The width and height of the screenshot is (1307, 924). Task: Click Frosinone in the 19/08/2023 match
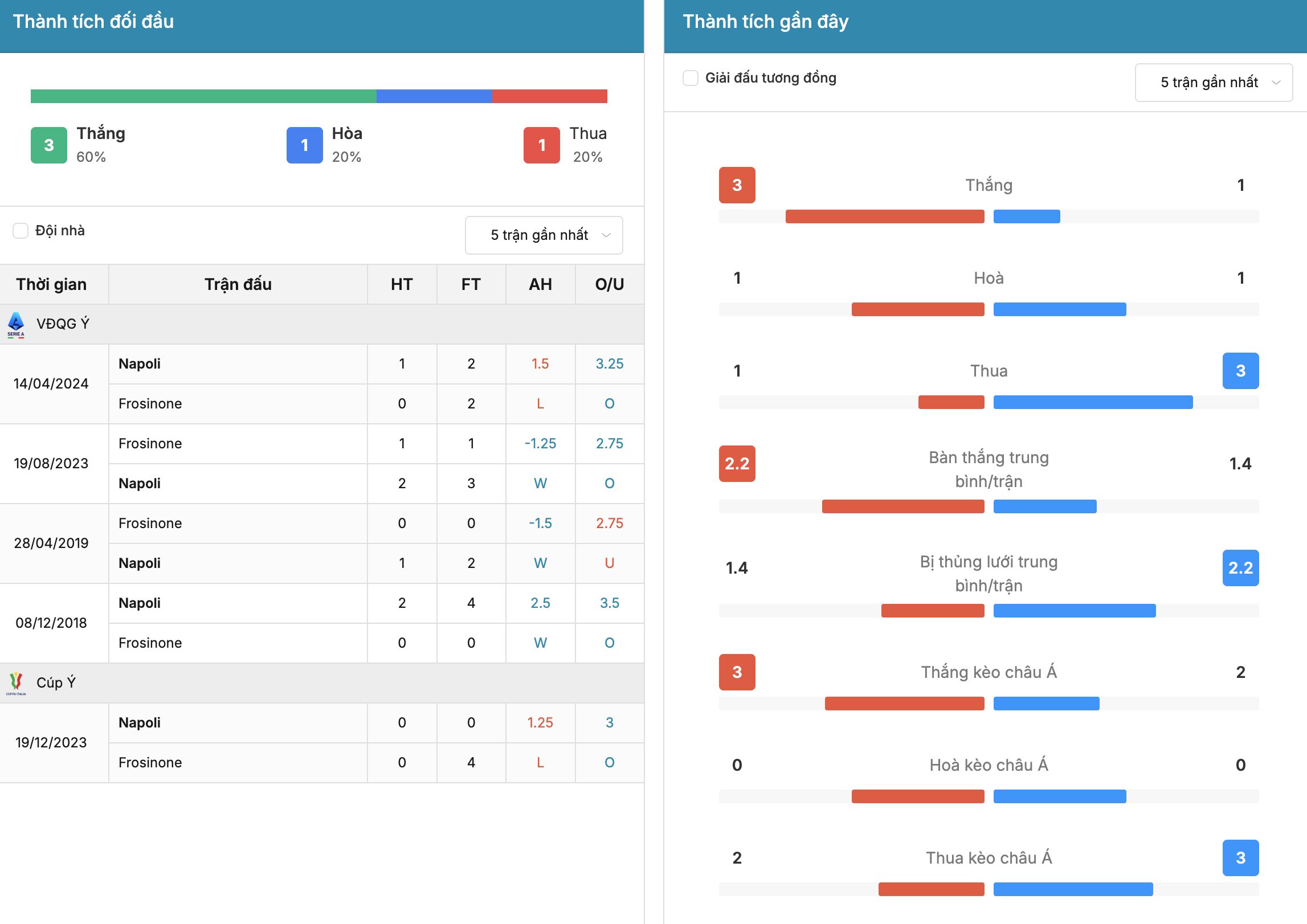pyautogui.click(x=150, y=444)
